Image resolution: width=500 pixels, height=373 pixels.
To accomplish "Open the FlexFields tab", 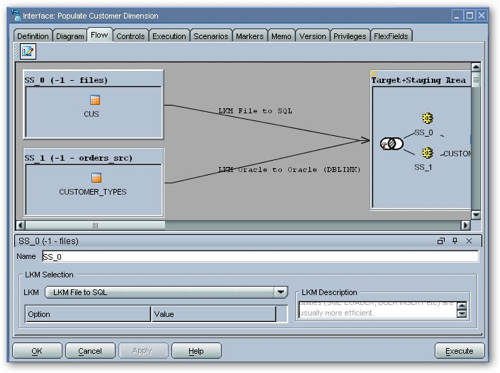I will pyautogui.click(x=391, y=36).
